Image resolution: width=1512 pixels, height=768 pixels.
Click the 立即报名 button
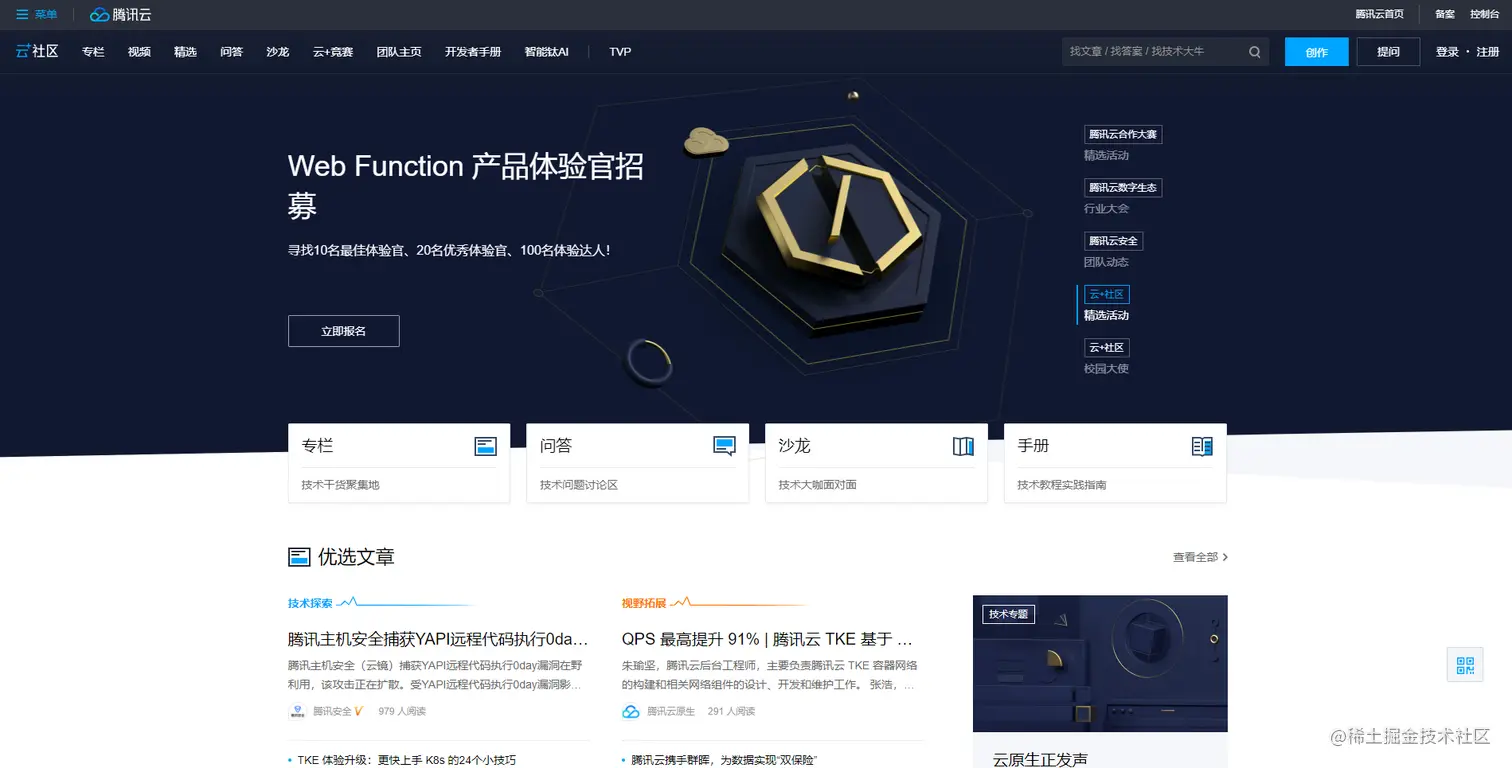[x=344, y=331]
